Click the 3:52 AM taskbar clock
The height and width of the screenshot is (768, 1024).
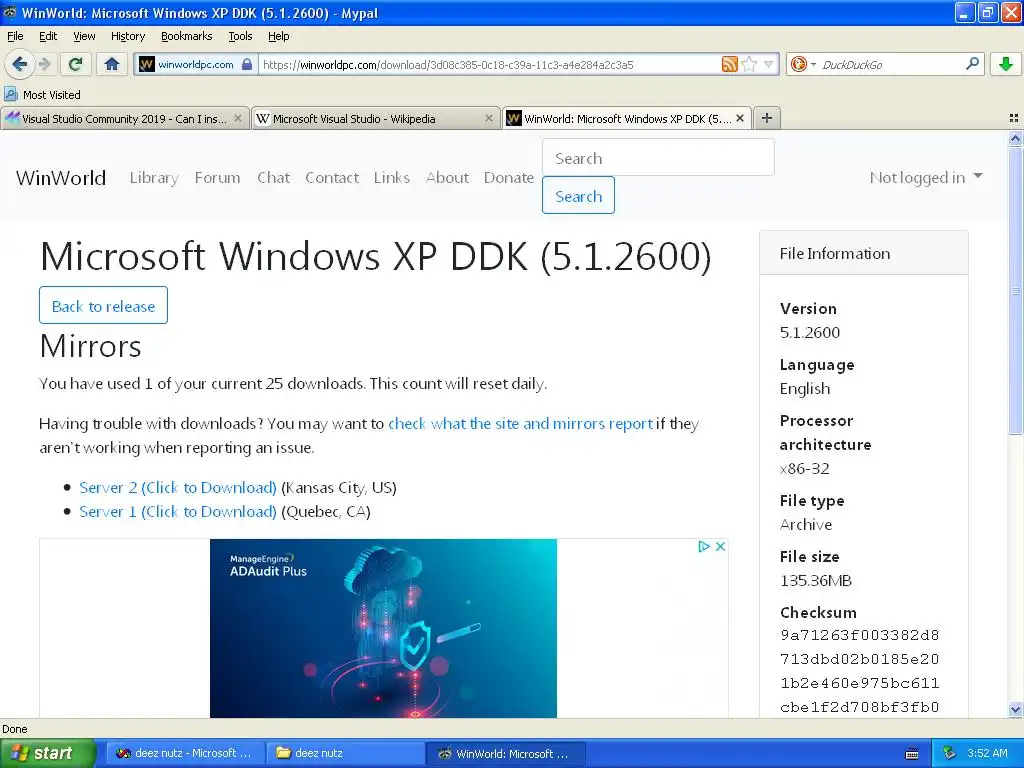tap(987, 753)
